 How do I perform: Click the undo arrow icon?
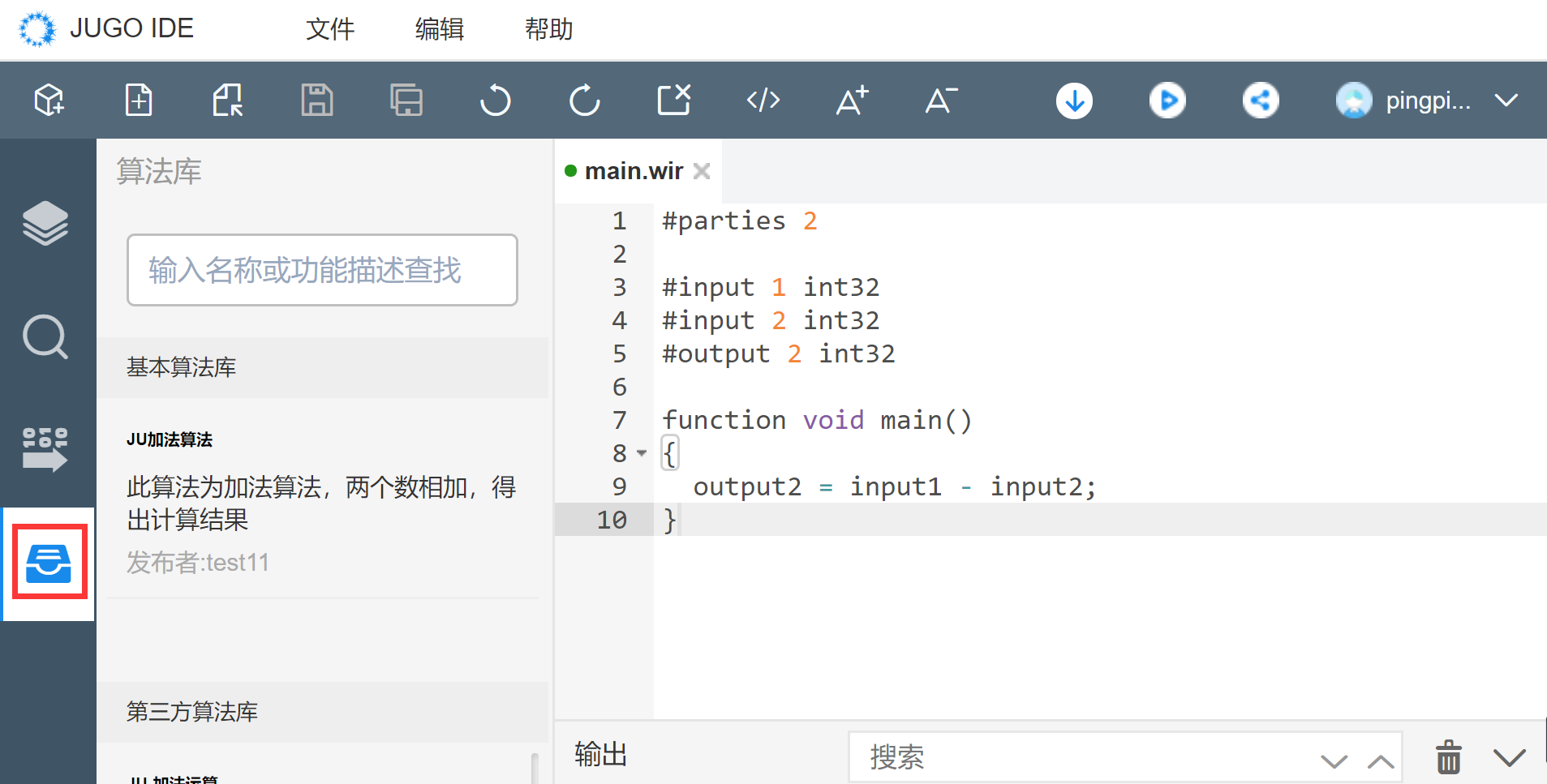(495, 101)
